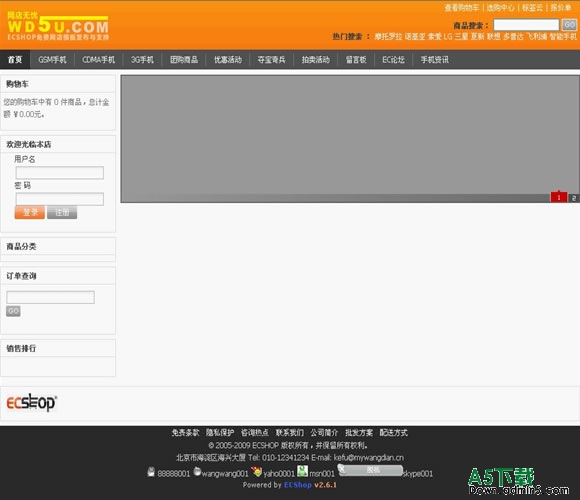
Task: Open footer link 公司简介
Action: pos(324,432)
